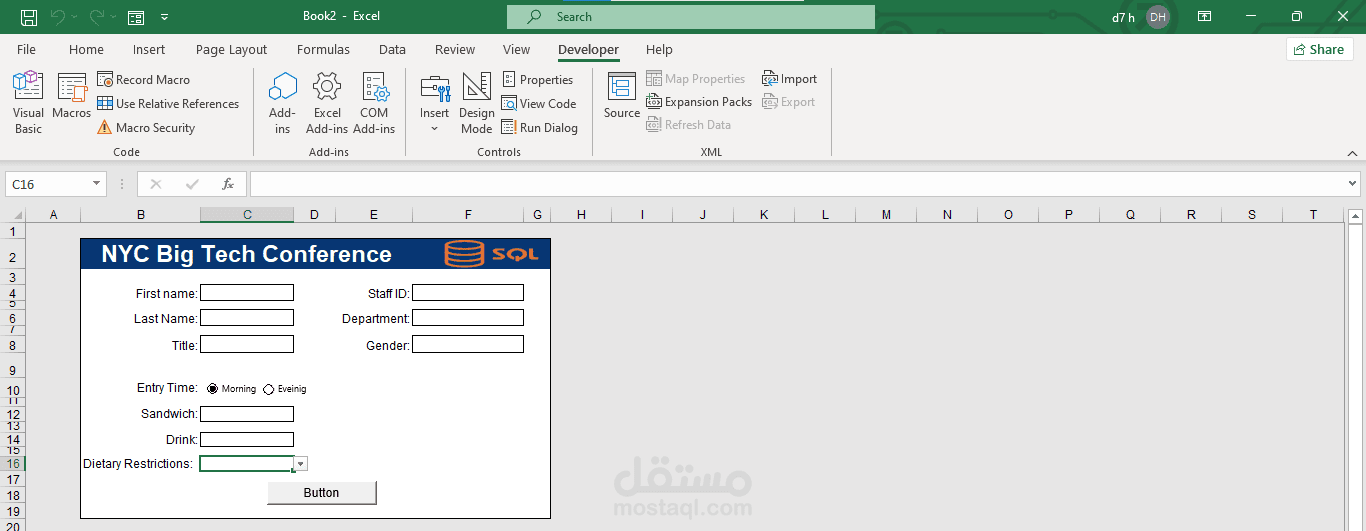This screenshot has width=1366, height=531.
Task: Click the Redo arrow
Action: [x=97, y=17]
